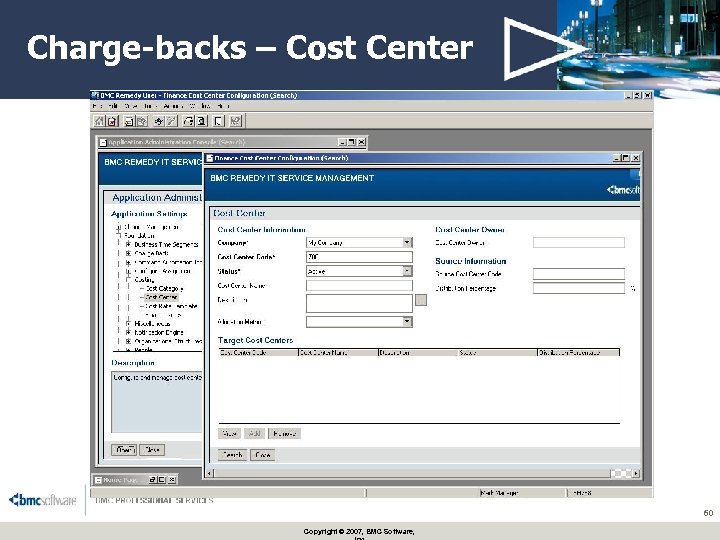Click the View button under Target Cost Centers
Viewport: 720px width, 540px height.
pyautogui.click(x=229, y=433)
